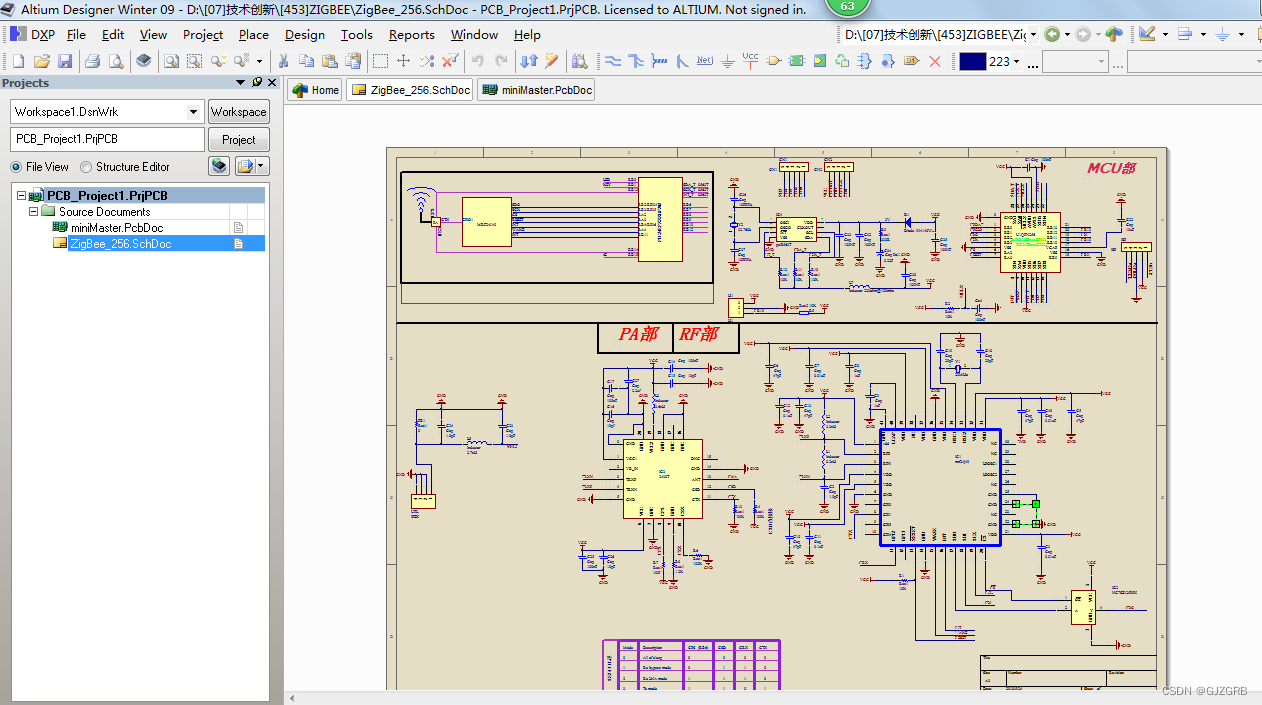Viewport: 1262px width, 705px height.
Task: Click the Workspace button
Action: (238, 111)
